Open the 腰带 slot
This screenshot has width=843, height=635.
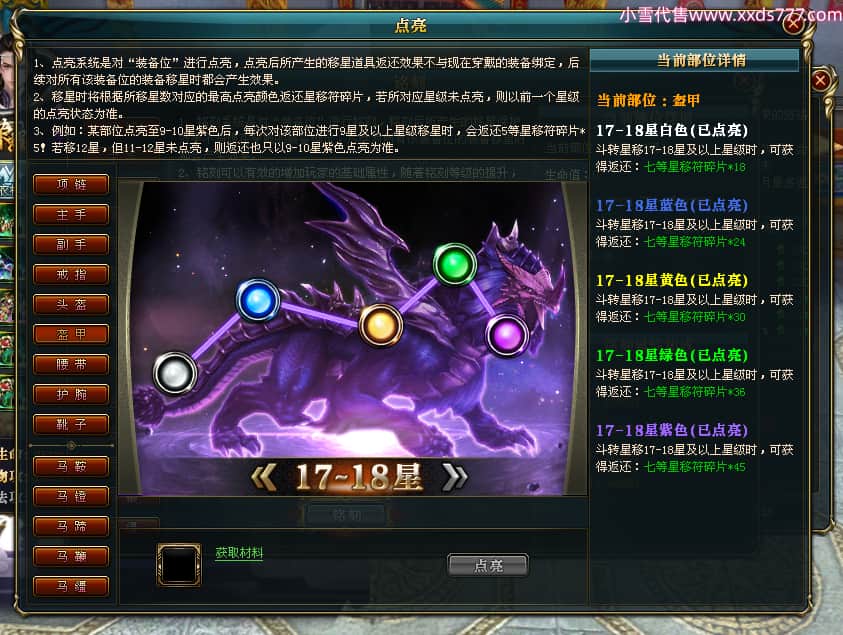[x=71, y=365]
